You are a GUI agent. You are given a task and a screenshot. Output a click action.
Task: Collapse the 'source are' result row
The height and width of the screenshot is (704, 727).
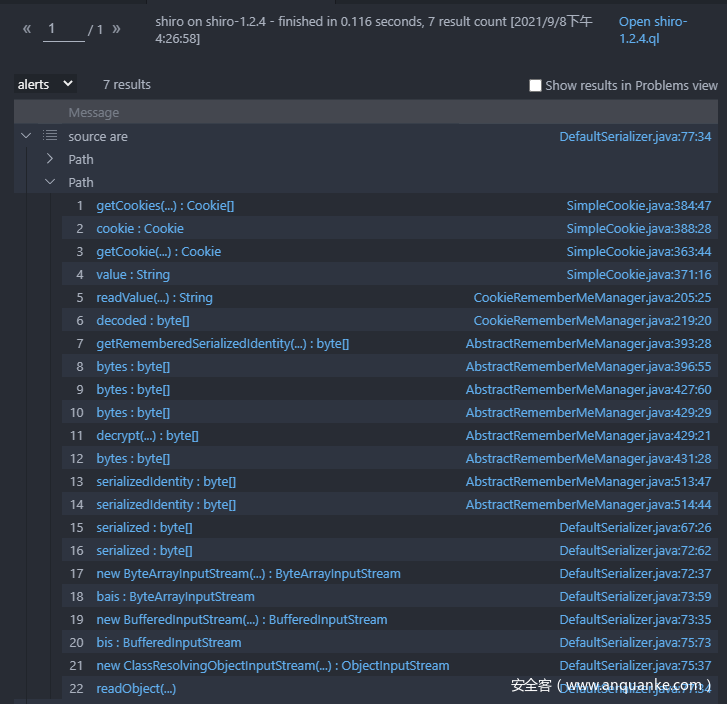point(26,136)
